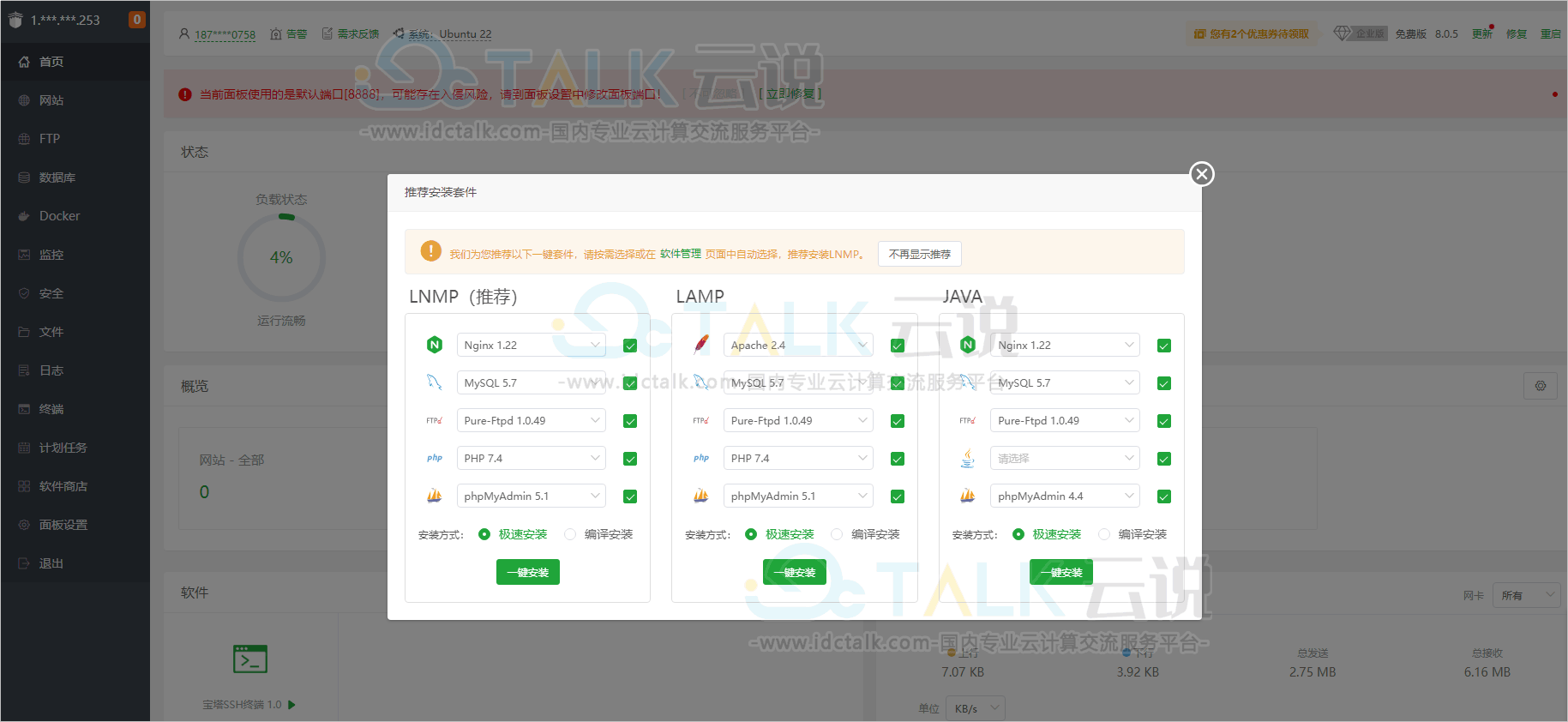The width and height of the screenshot is (1568, 722).
Task: Open the Pure-Ftpd 1.0.49 dropdown in LAMP
Action: (798, 420)
